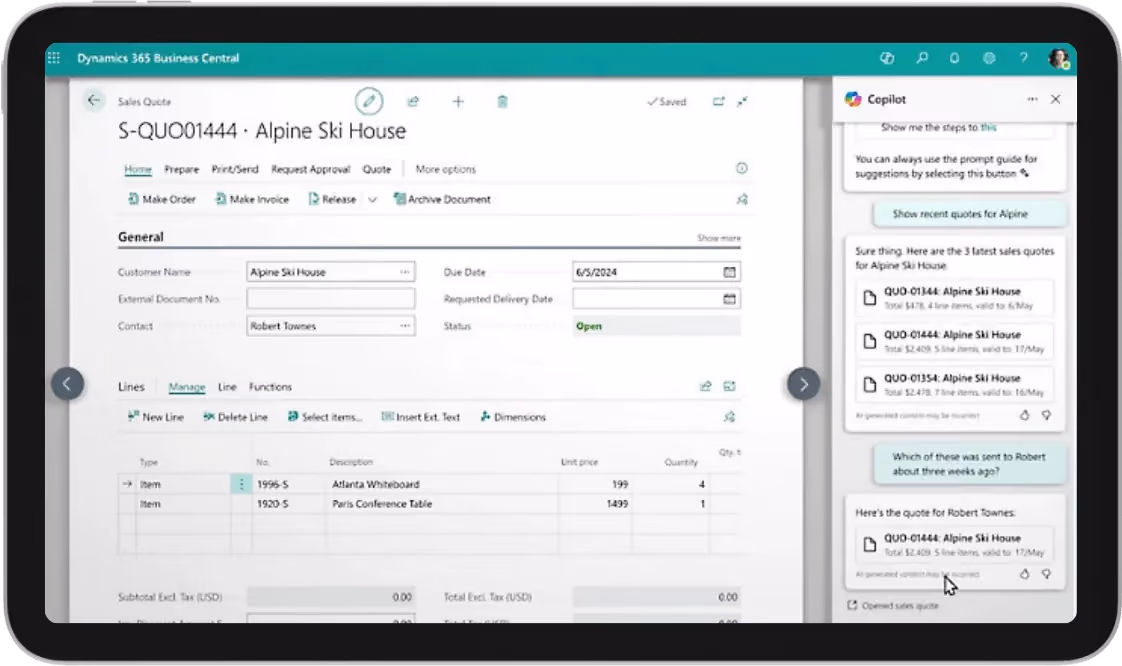Image resolution: width=1122 pixels, height=666 pixels.
Task: Open Requested Delivery Date calendar picker
Action: tap(729, 299)
